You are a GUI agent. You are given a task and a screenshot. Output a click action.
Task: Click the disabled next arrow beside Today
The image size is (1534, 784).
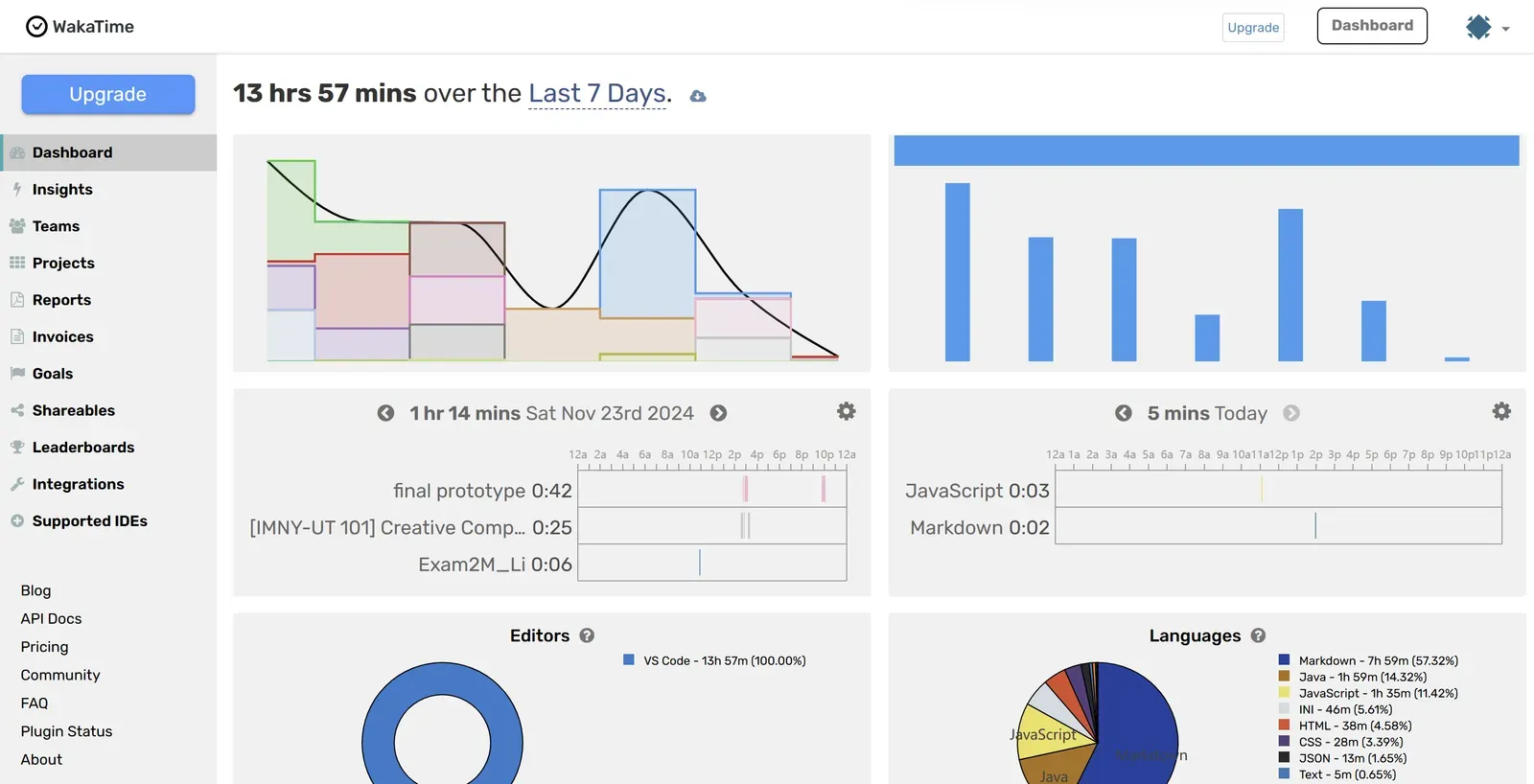point(1291,413)
